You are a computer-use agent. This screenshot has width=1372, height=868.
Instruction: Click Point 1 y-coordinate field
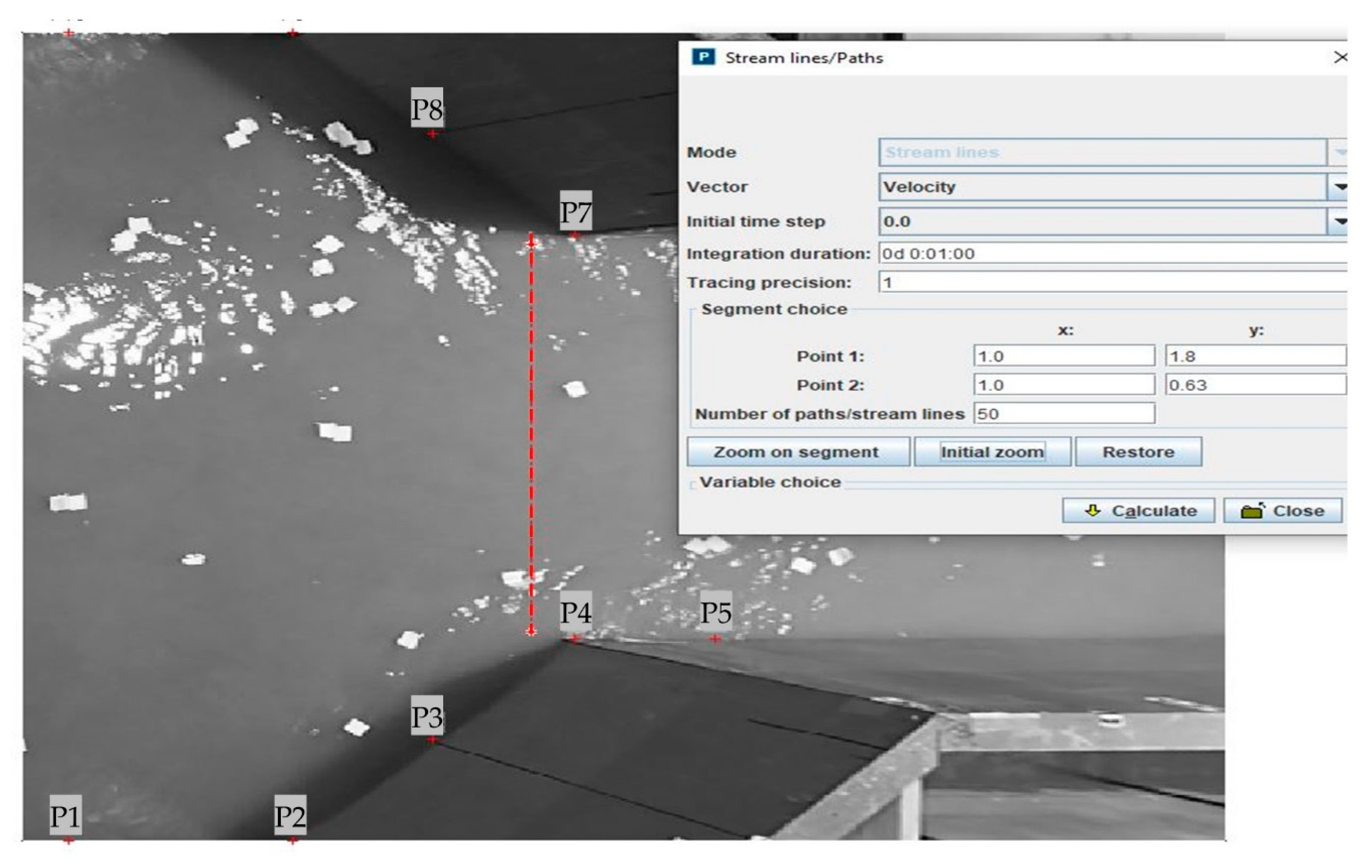1255,356
